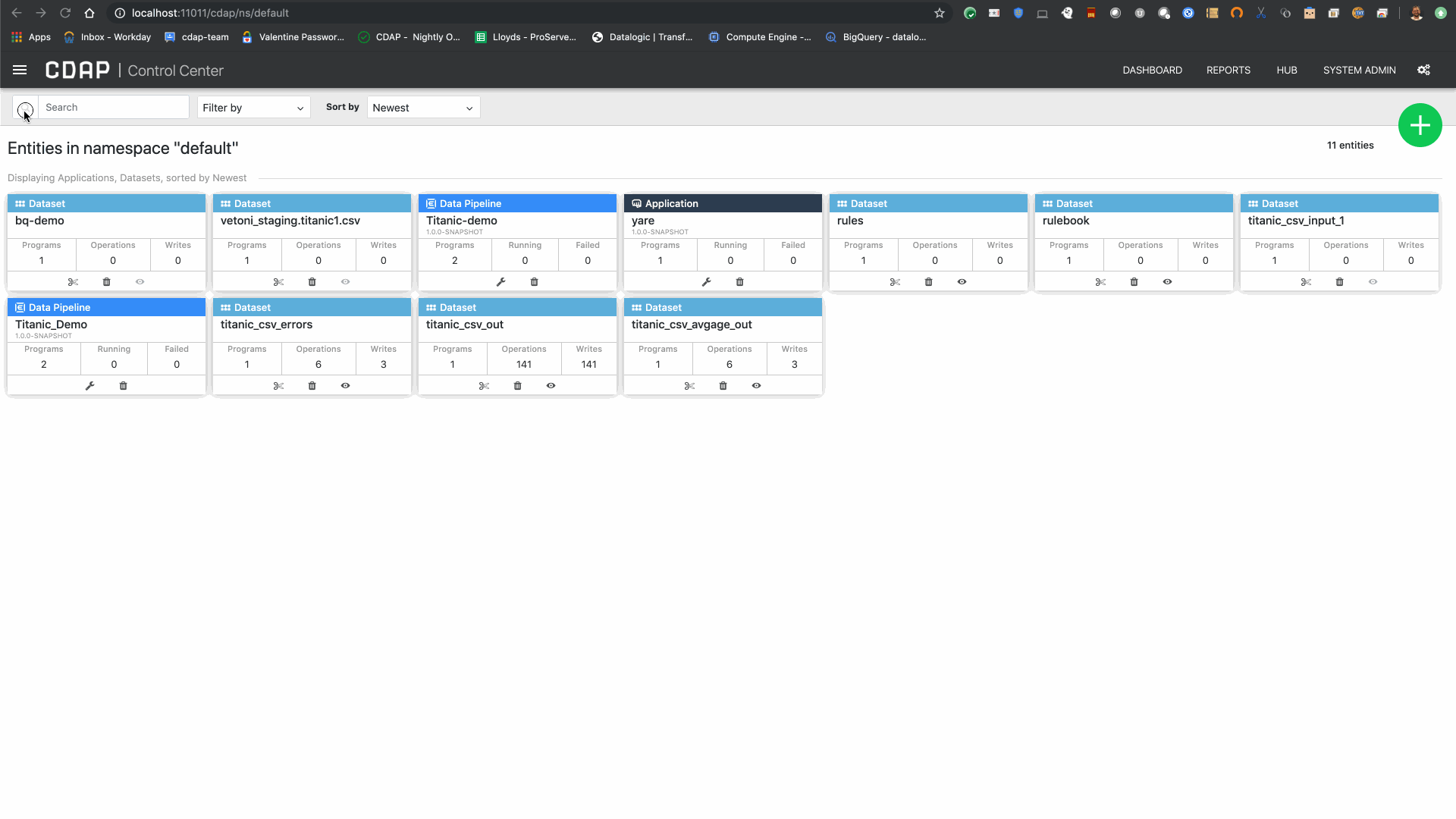Open the hamburger navigation menu
This screenshot has width=1456, height=819.
click(20, 70)
